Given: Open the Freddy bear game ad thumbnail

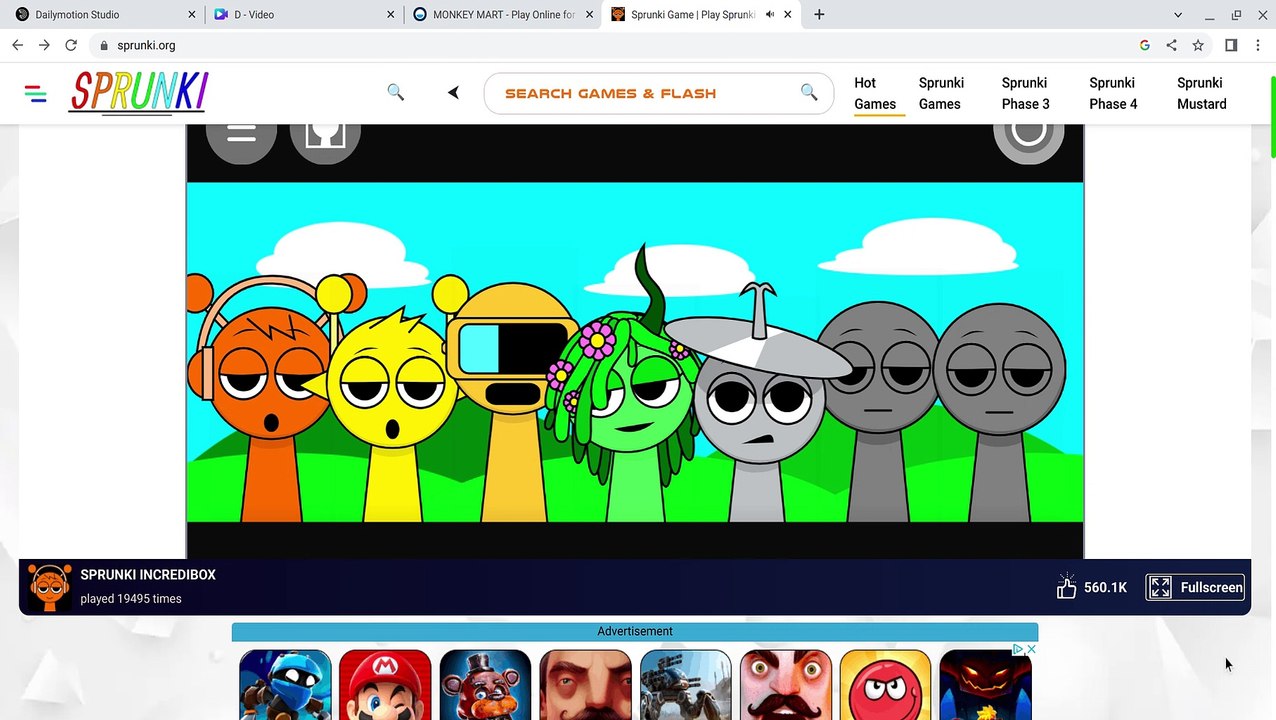Looking at the screenshot, I should pyautogui.click(x=485, y=685).
